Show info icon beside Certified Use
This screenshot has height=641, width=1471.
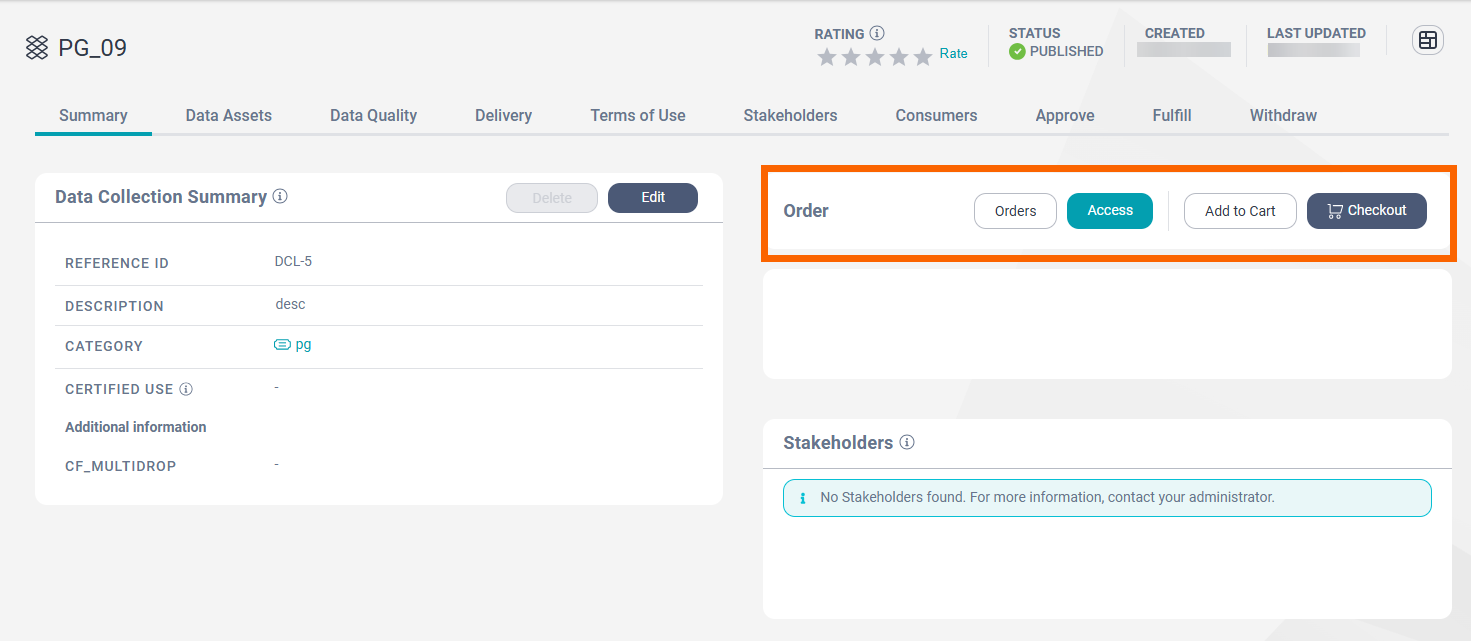tap(186, 389)
